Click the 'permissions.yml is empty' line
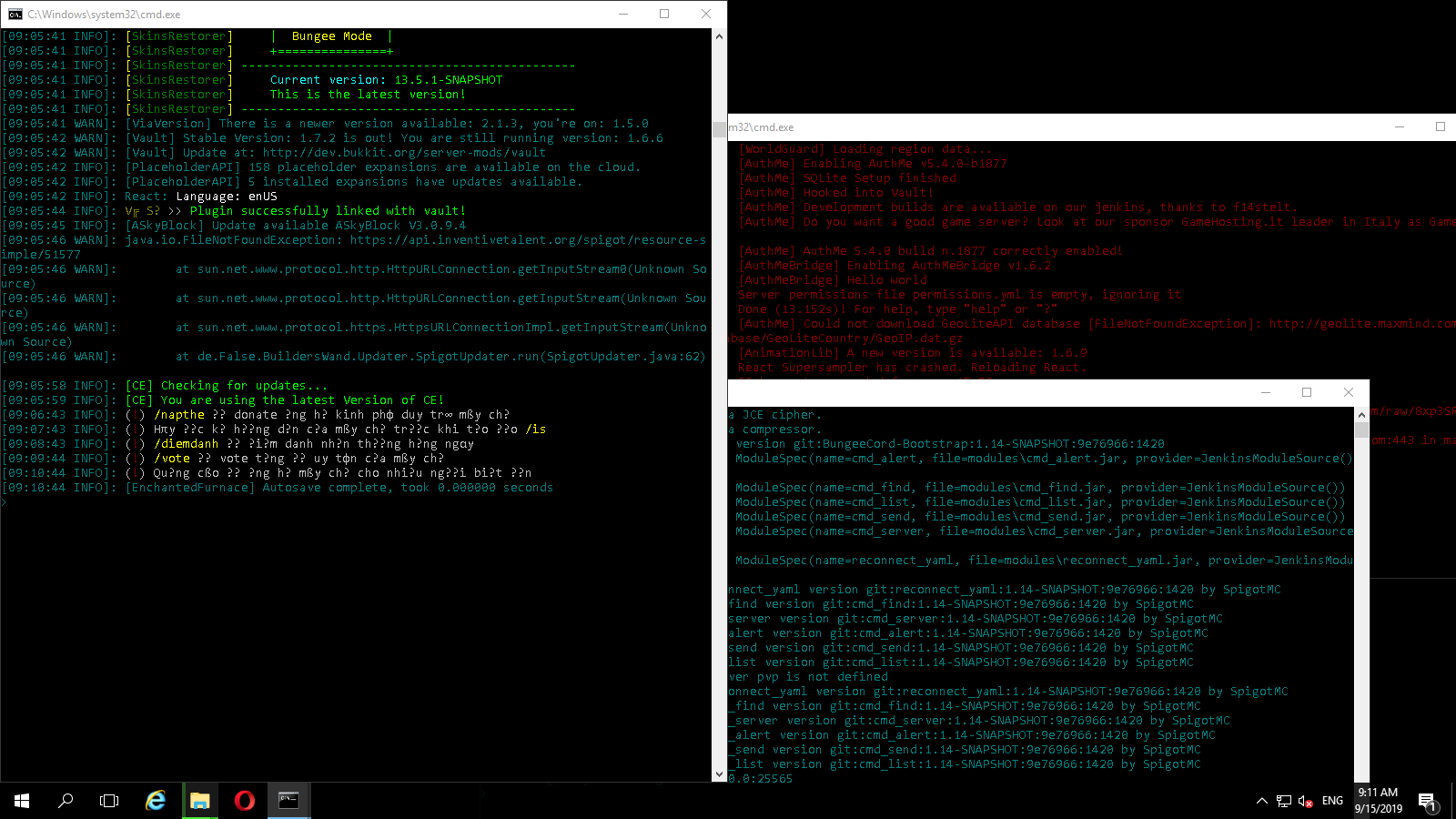This screenshot has width=1456, height=819. point(960,295)
